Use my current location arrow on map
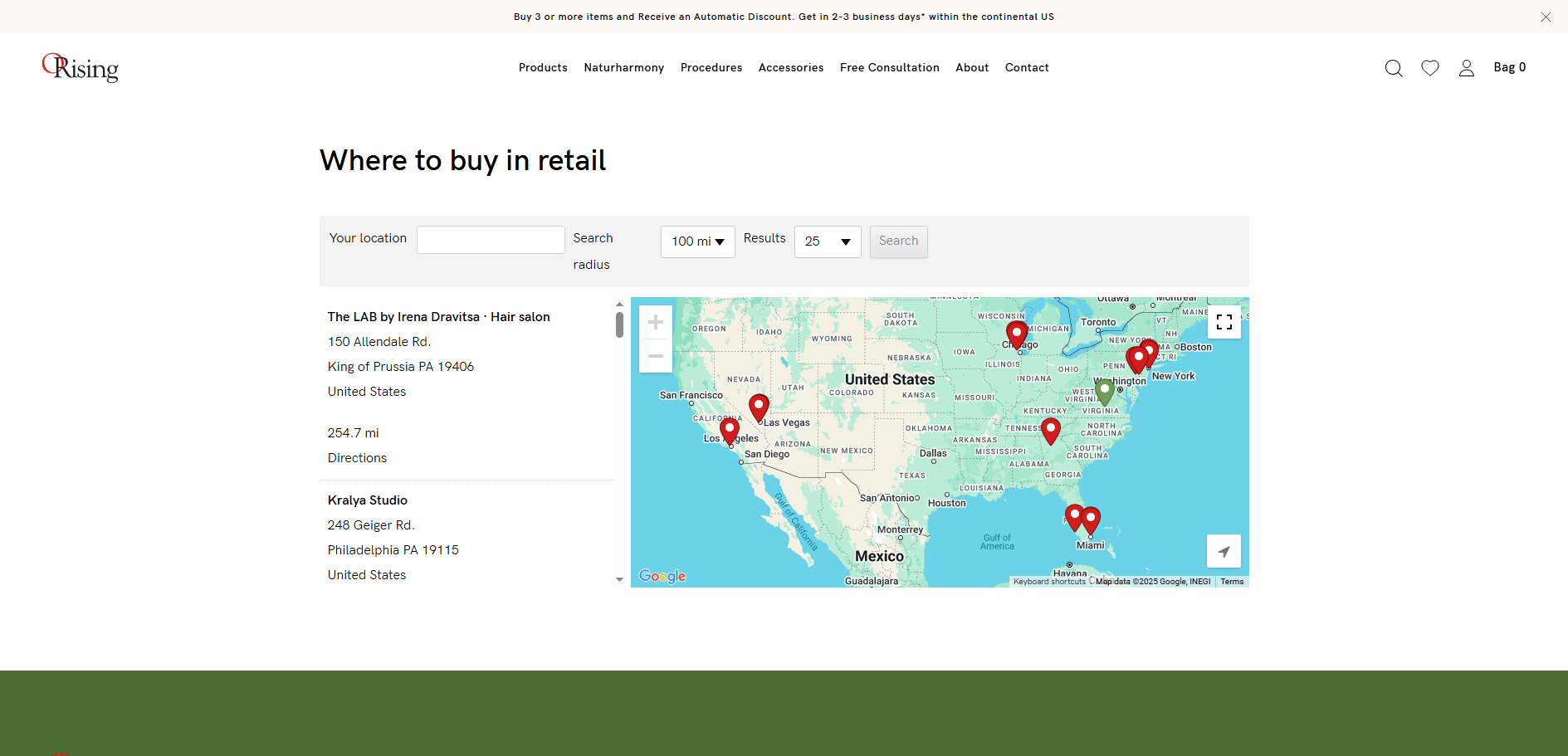 1224,551
